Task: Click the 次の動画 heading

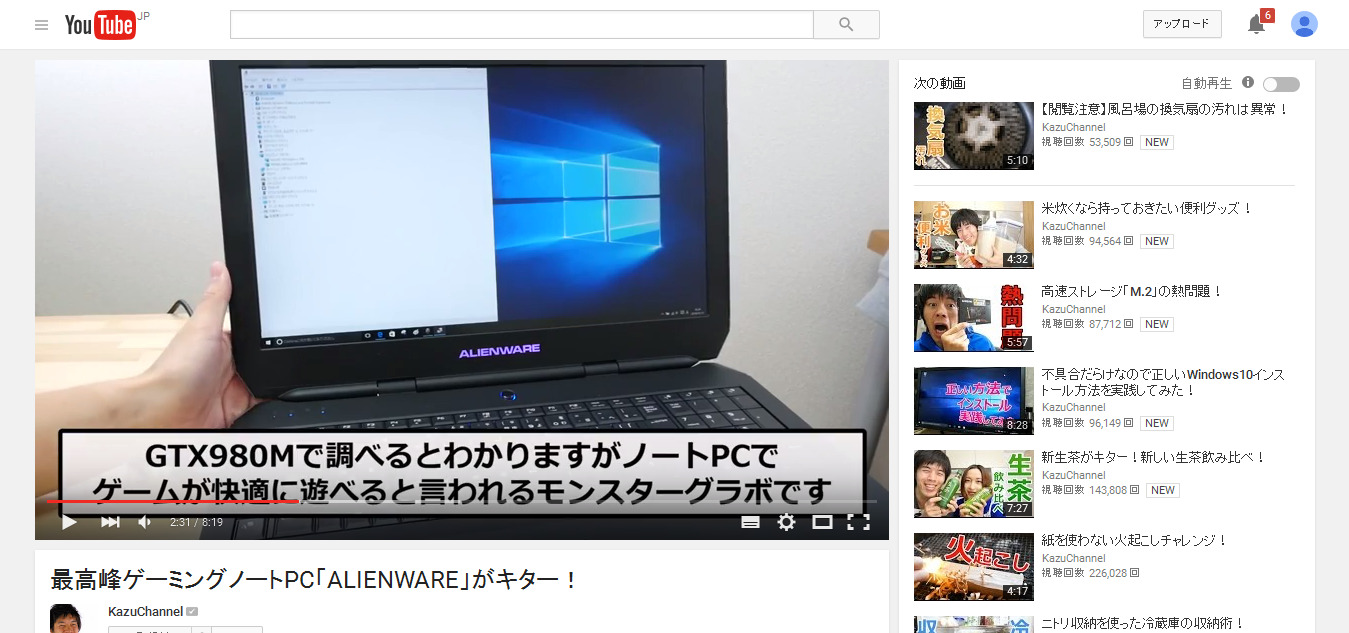Action: pyautogui.click(x=940, y=83)
